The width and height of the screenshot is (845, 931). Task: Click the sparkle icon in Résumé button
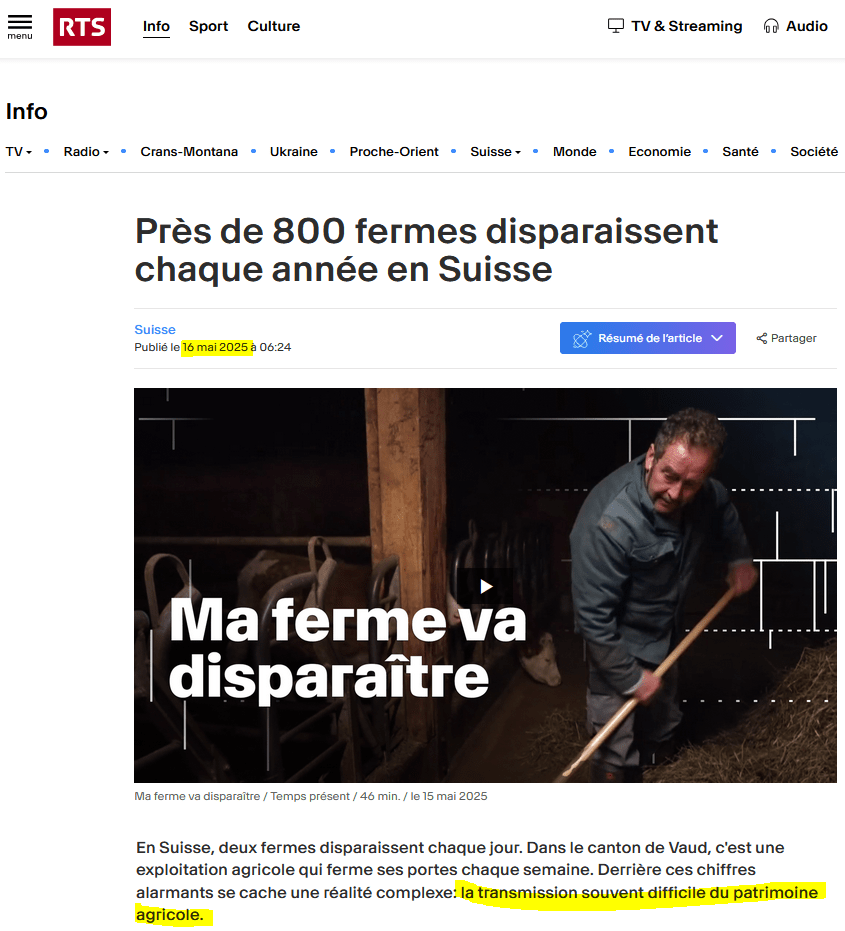581,338
